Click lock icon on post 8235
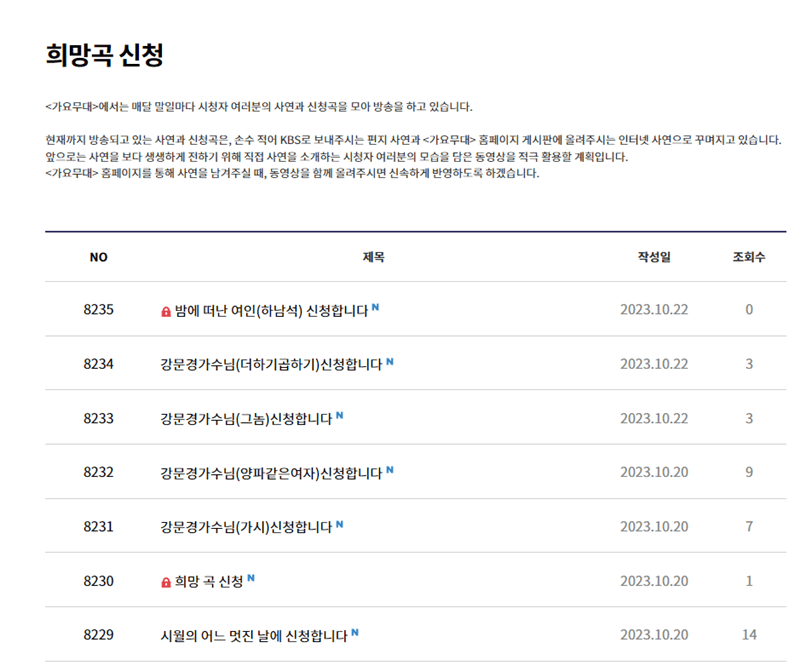 tap(166, 311)
